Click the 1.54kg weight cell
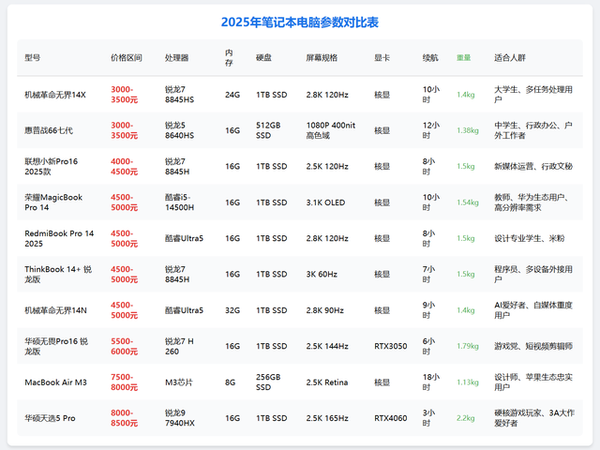Screen dimensions: 600x450 (468, 202)
